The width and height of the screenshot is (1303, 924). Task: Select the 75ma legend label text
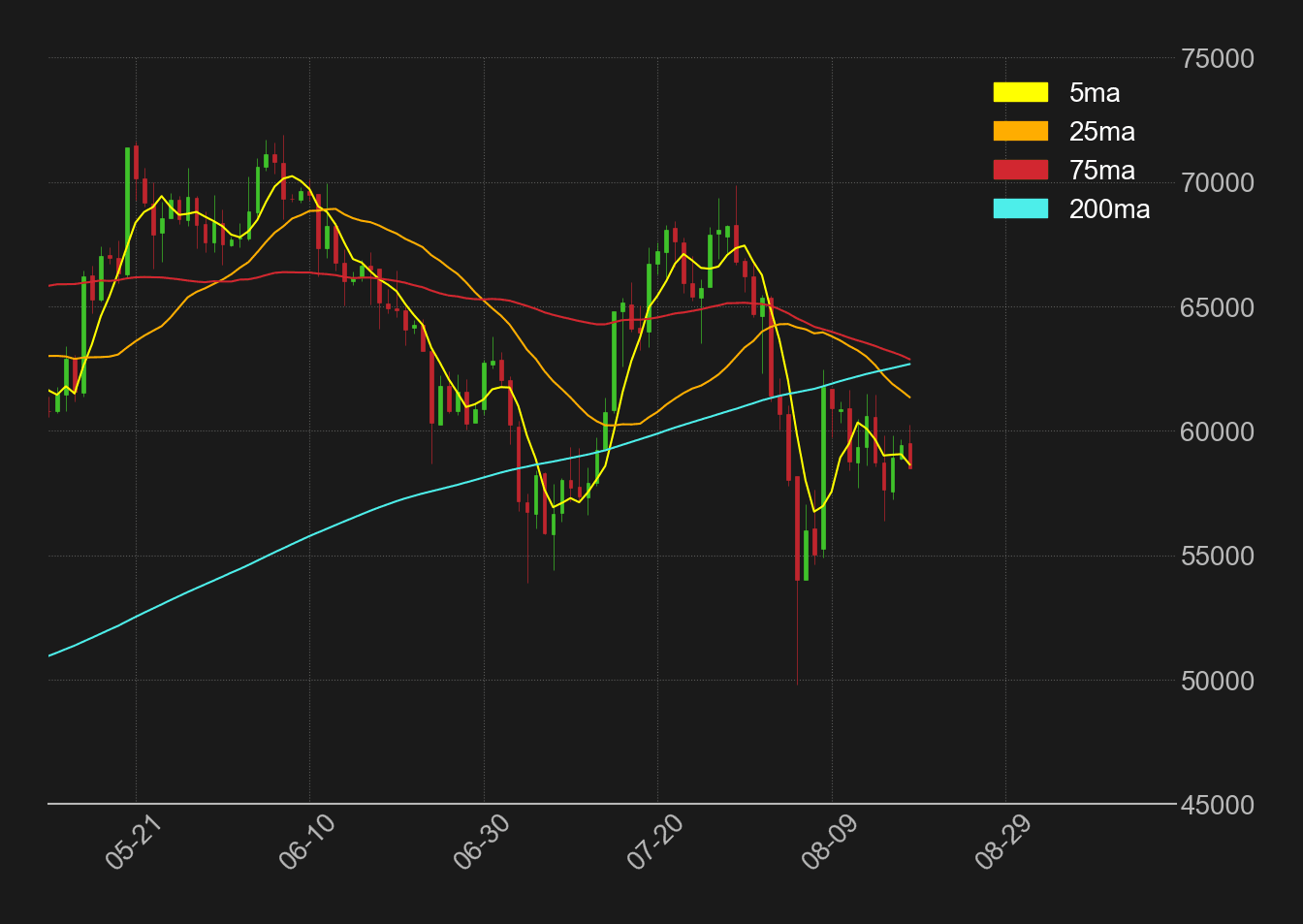click(x=1101, y=171)
